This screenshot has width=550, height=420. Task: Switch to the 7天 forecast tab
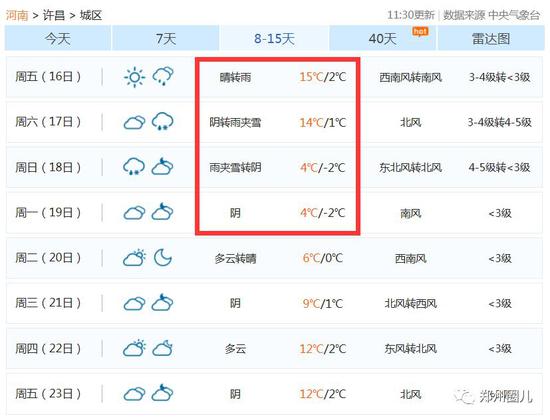166,38
